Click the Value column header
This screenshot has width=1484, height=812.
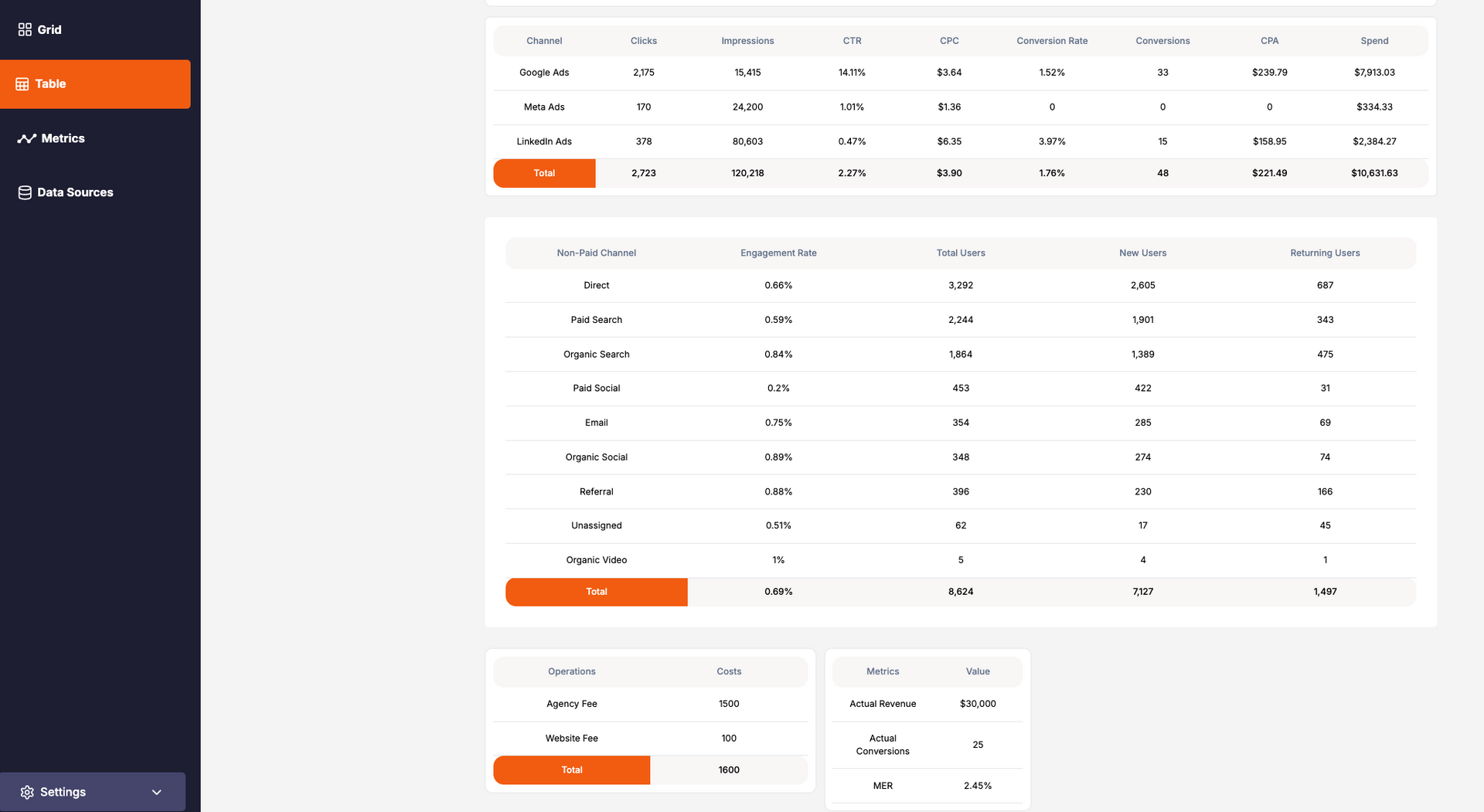[x=978, y=672]
